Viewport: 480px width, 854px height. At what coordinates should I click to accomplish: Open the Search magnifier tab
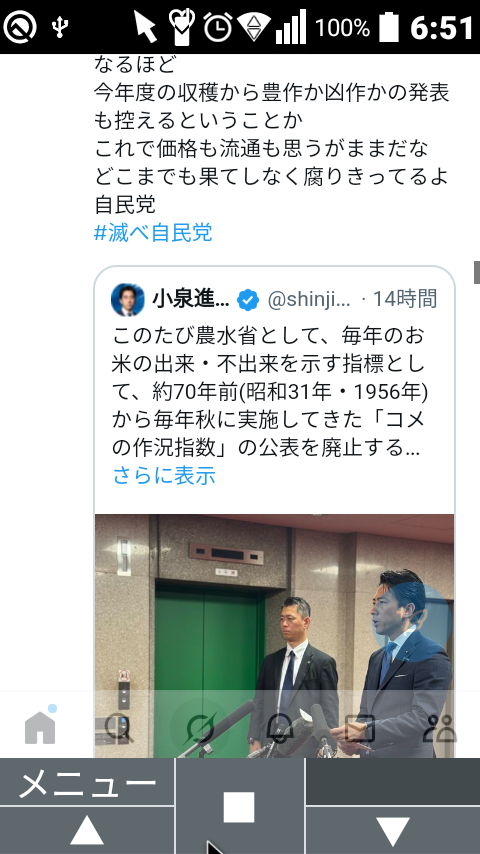tap(119, 728)
